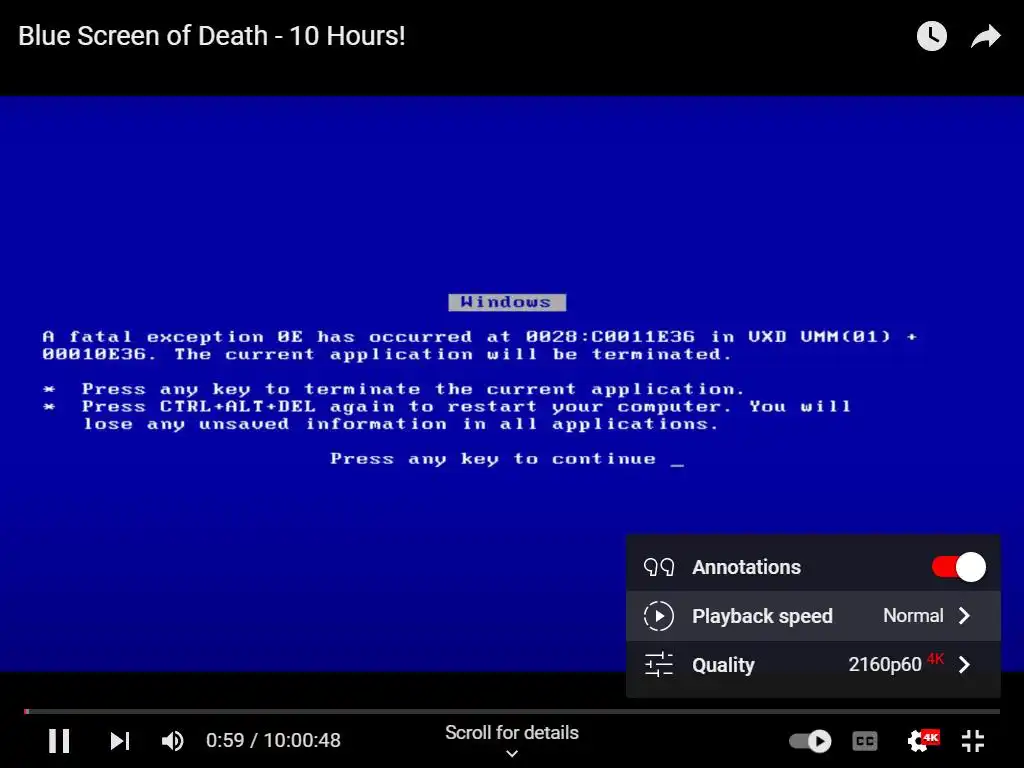Skip to the next video
This screenshot has height=768, width=1024.
tap(120, 741)
